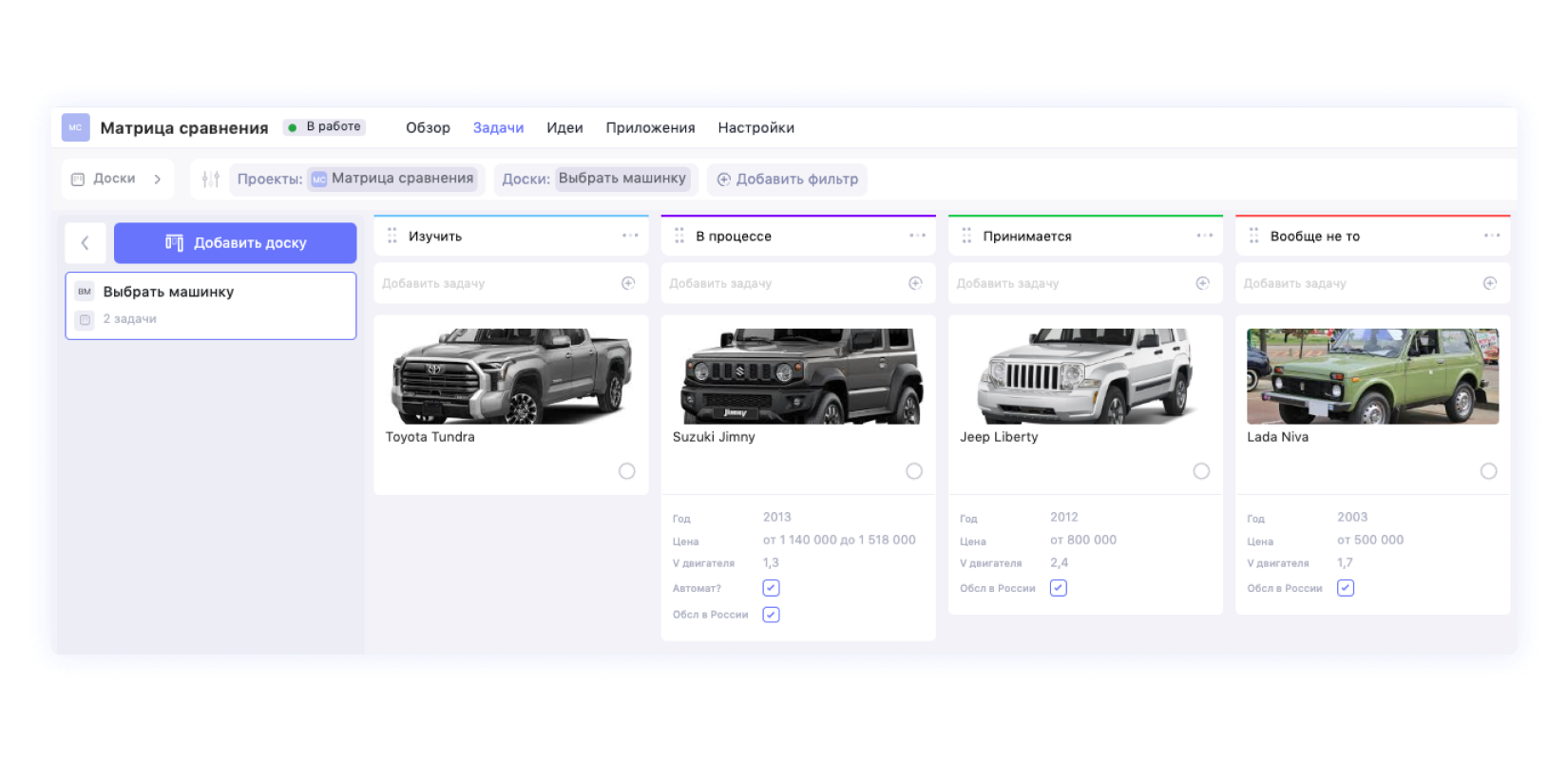Viewport: 1568px width, 760px height.
Task: Click add-task plus icon in Изучить column
Action: click(628, 283)
